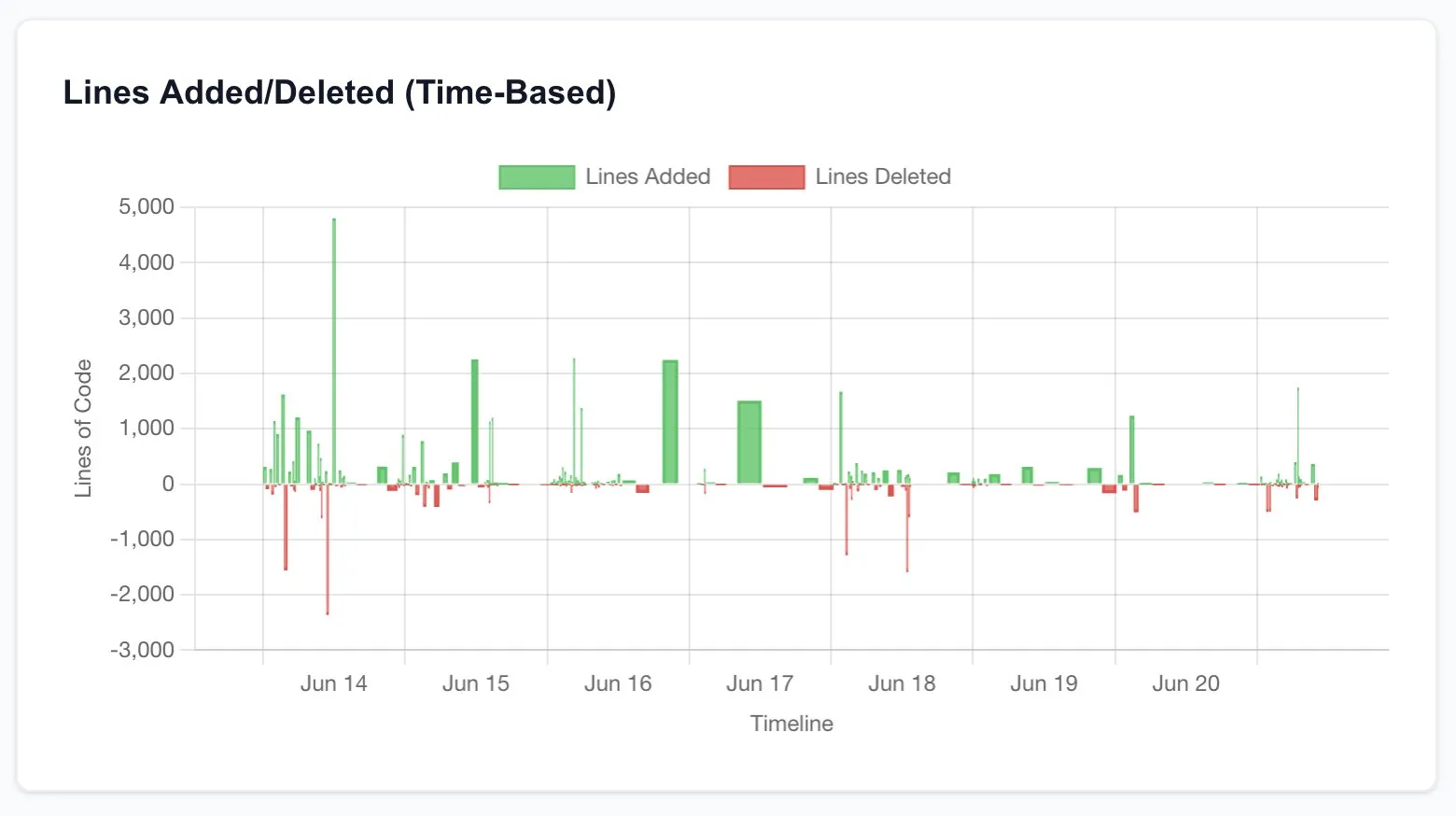Toggle the Lines Added legend swatch
1456x816 pixels.
coord(537,177)
